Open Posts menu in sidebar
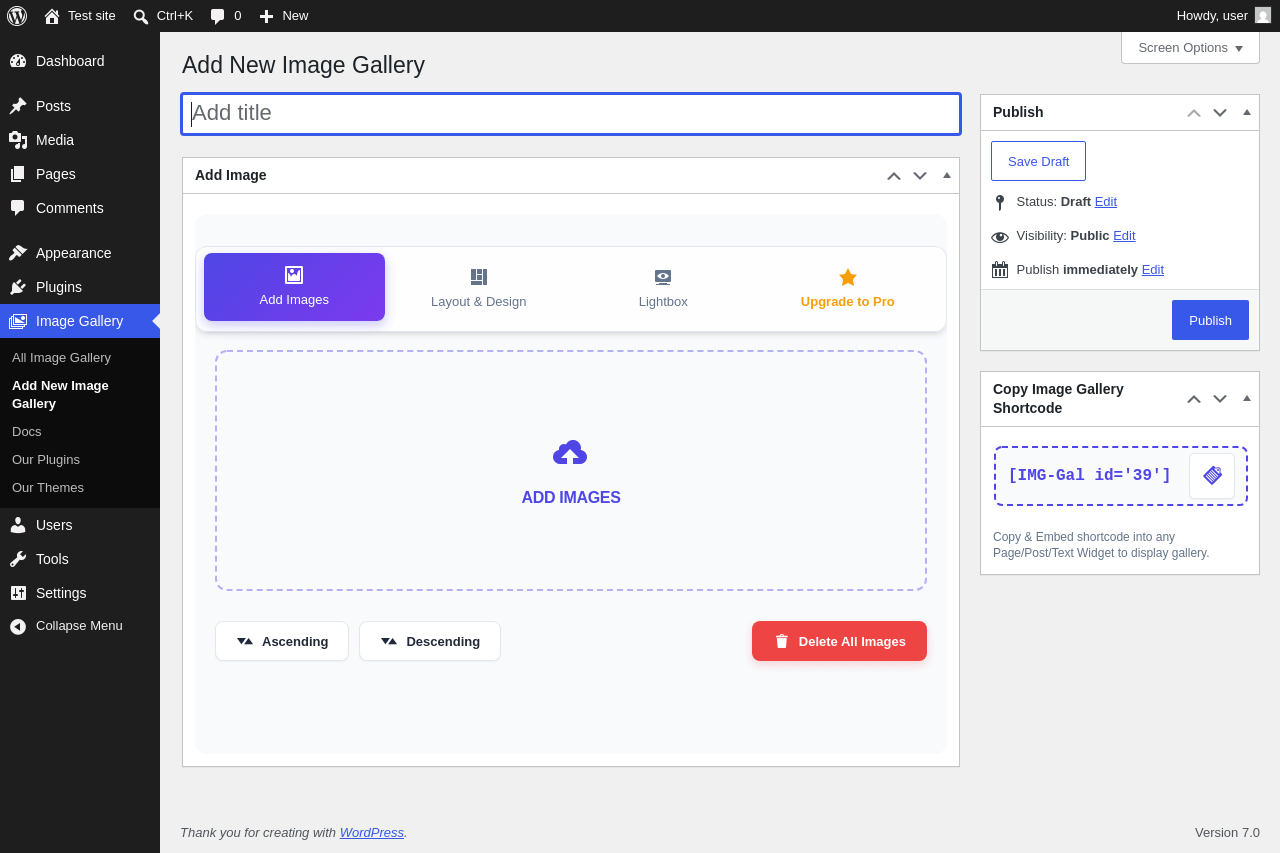1280x853 pixels. point(80,106)
